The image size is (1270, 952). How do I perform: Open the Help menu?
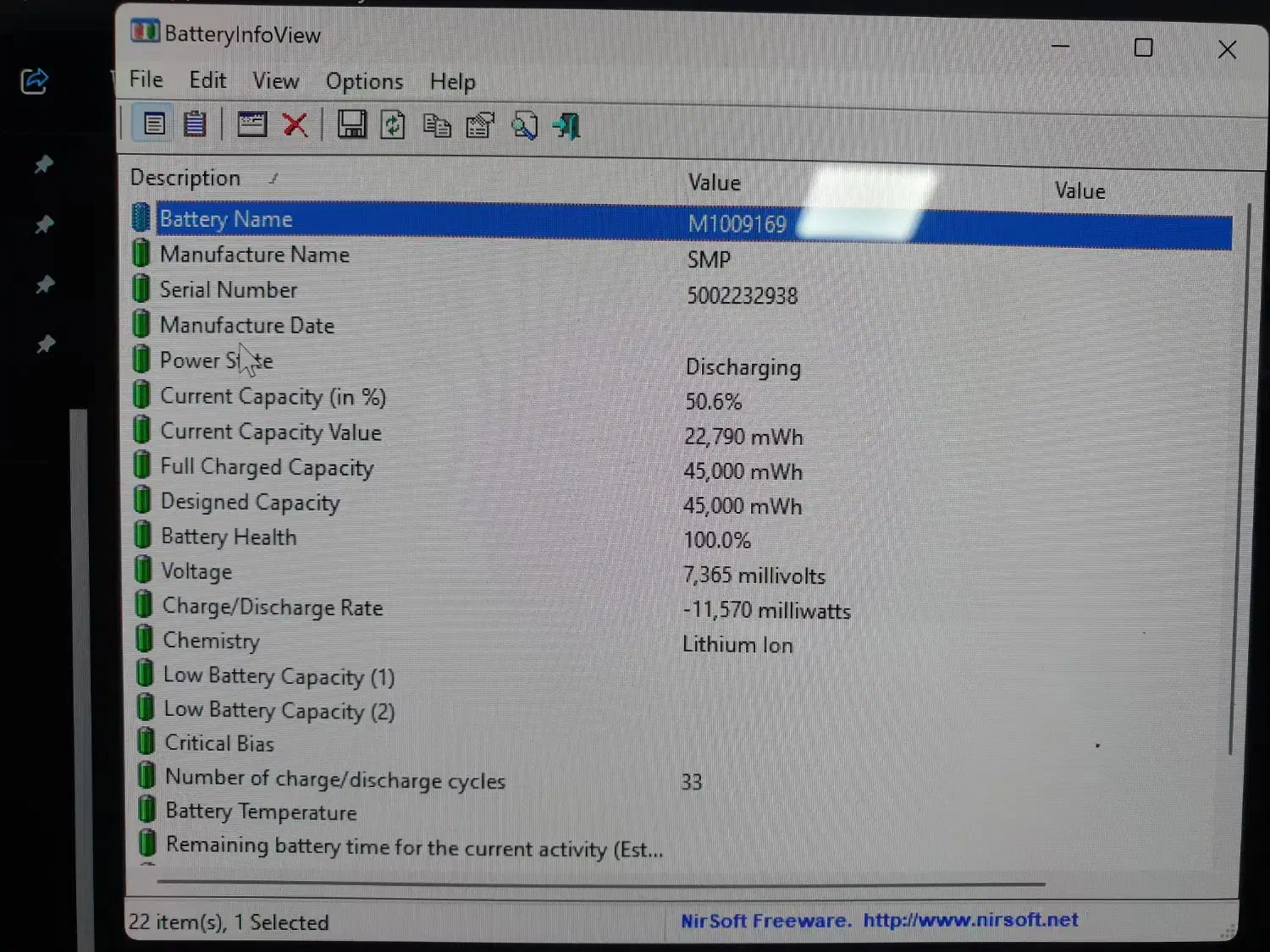(x=452, y=82)
